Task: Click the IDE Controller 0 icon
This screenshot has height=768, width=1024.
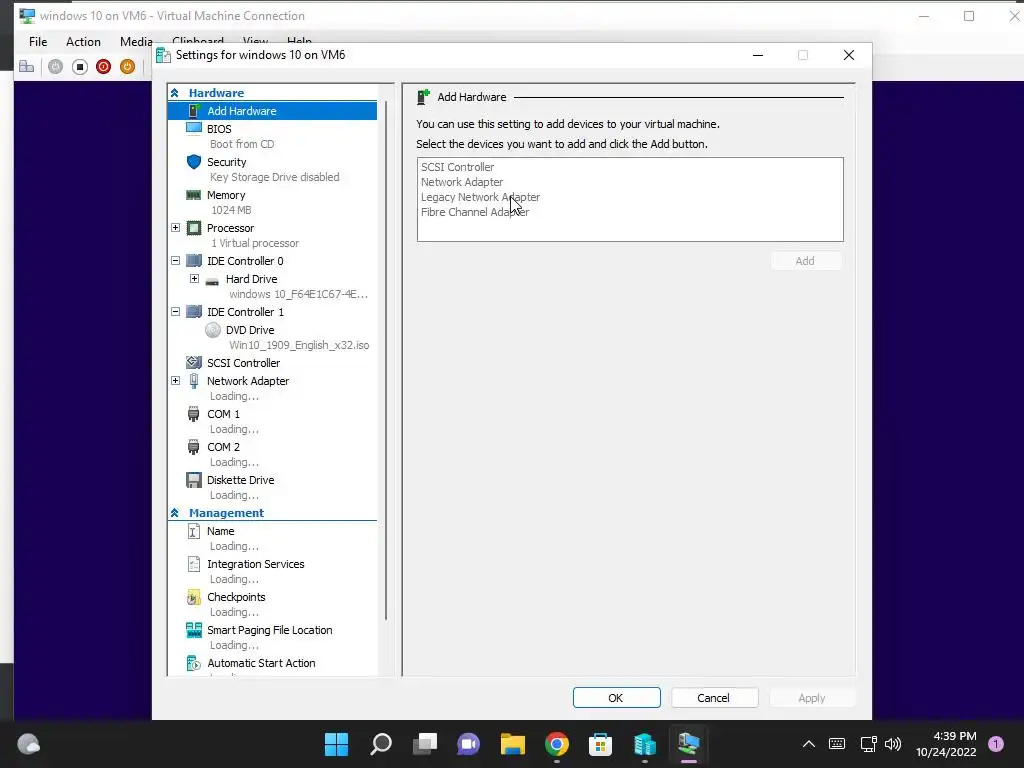Action: tap(194, 261)
